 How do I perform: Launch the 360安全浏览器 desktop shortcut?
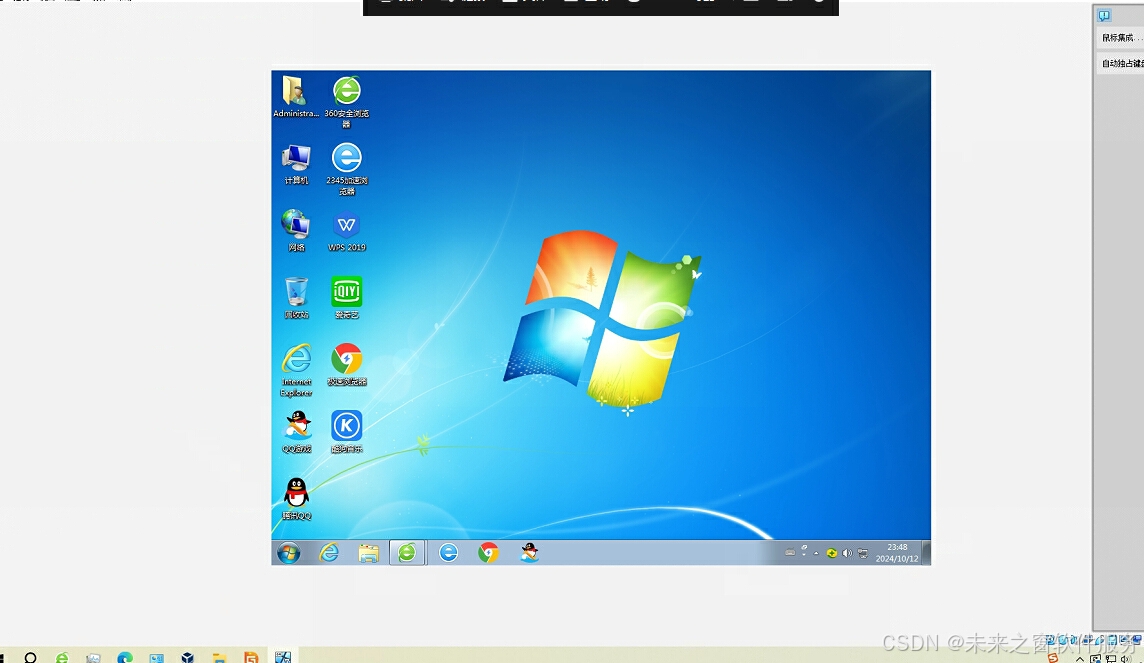pyautogui.click(x=347, y=101)
